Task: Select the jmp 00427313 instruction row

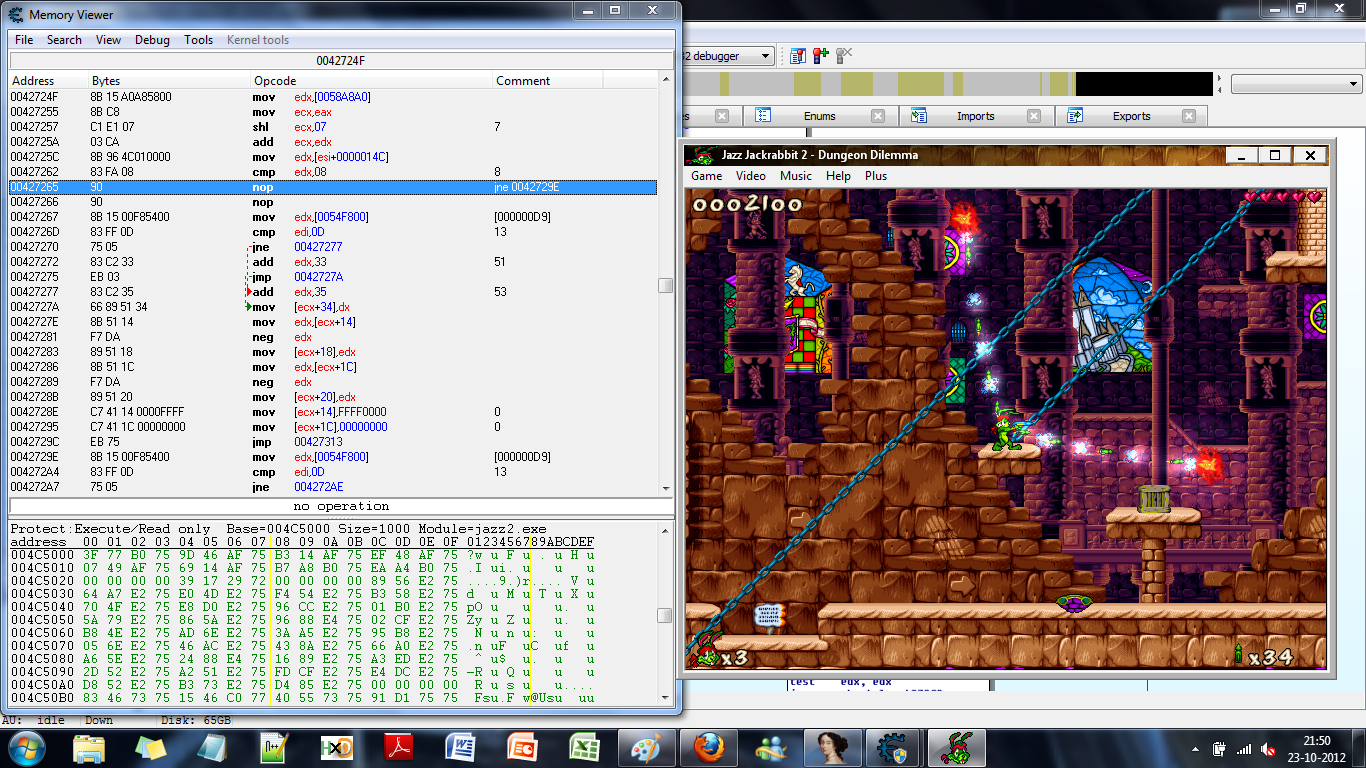Action: (333, 442)
